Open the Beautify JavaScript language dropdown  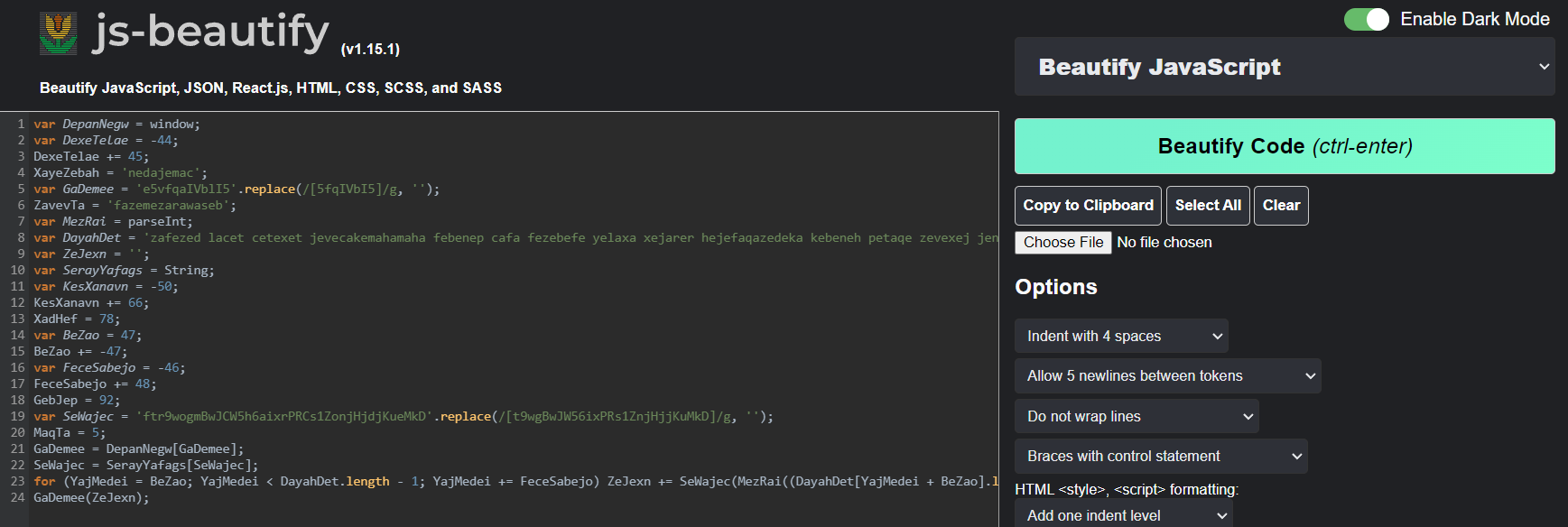click(1285, 67)
